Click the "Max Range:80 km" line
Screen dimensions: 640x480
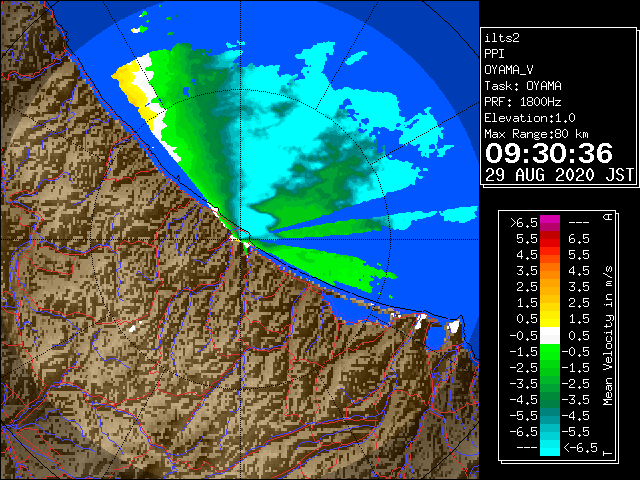tap(536, 134)
